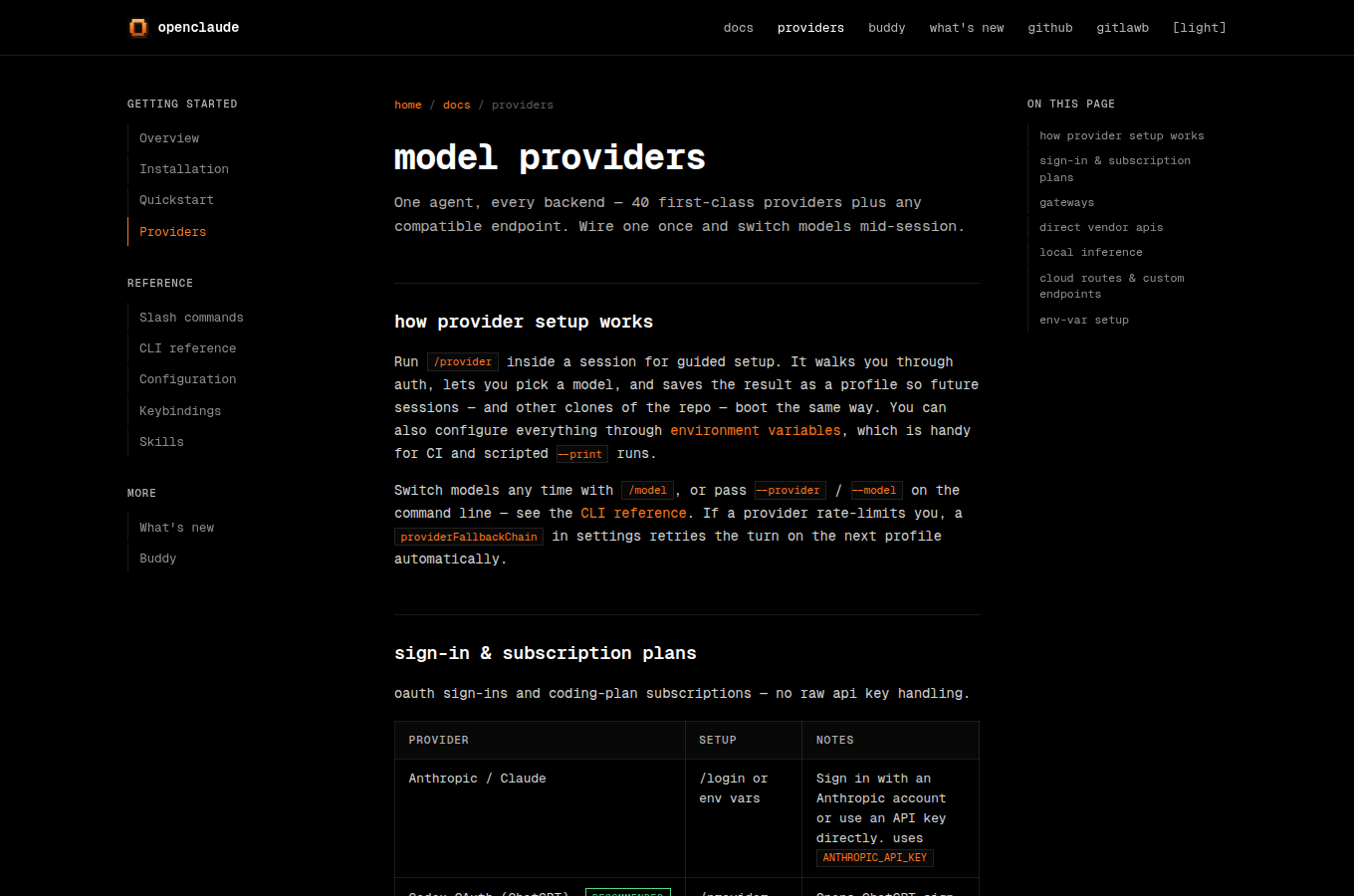The width and height of the screenshot is (1354, 896).
Task: Click the --provider inline code
Action: [x=790, y=491]
